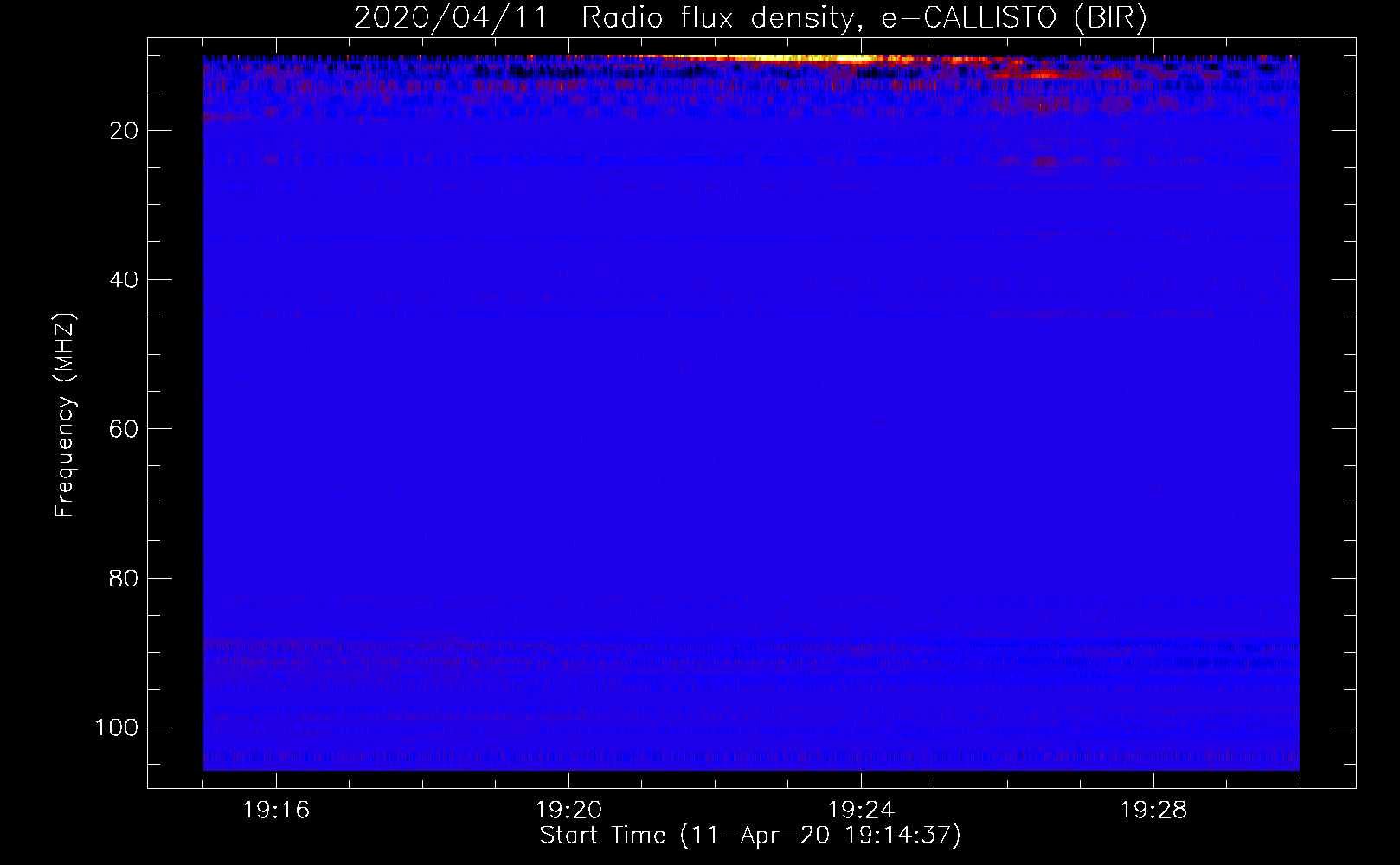Click the 60 MHz frequency tick label
This screenshot has width=1400, height=865.
pos(124,429)
